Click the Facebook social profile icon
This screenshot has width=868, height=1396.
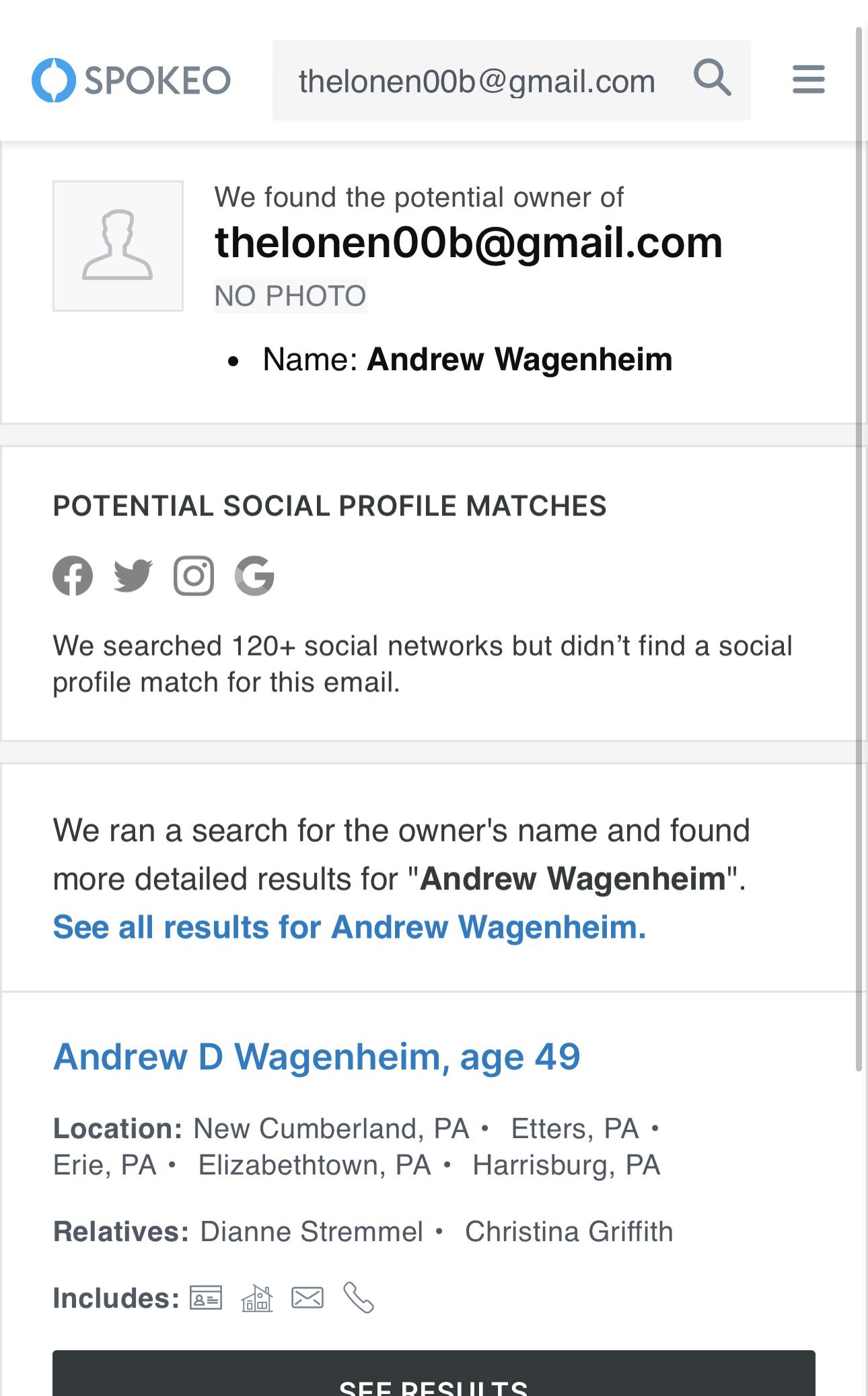click(x=73, y=576)
